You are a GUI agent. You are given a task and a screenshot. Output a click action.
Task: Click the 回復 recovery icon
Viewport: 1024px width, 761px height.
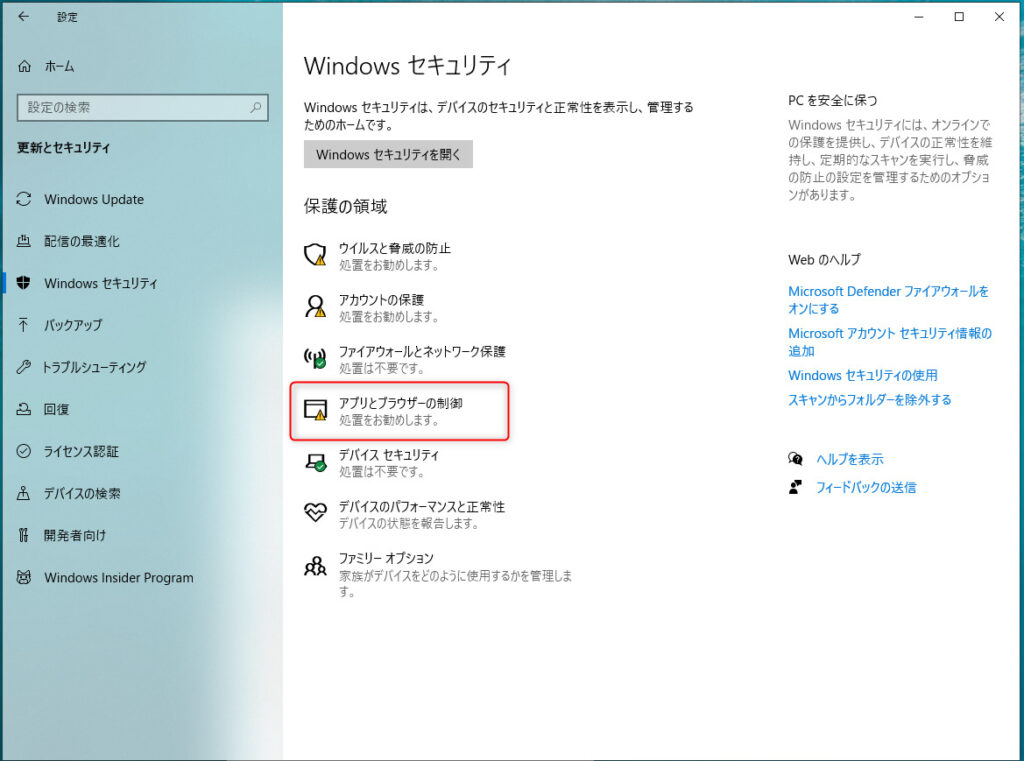pyautogui.click(x=24, y=409)
